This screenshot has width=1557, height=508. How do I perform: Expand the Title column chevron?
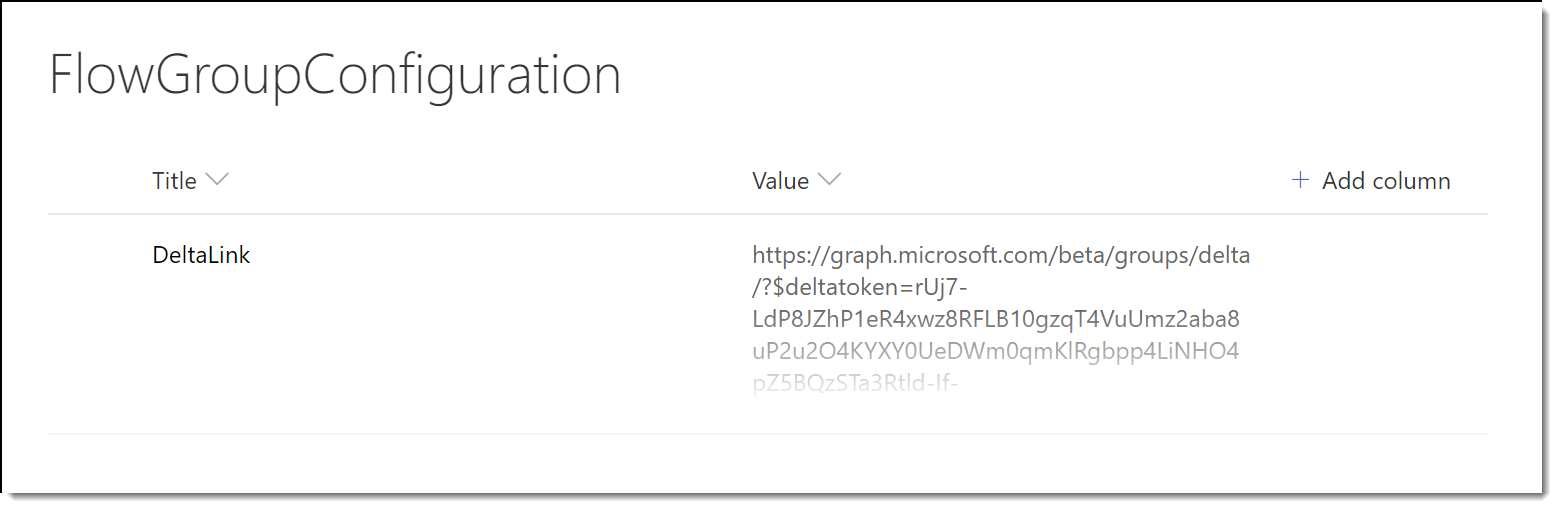tap(217, 180)
